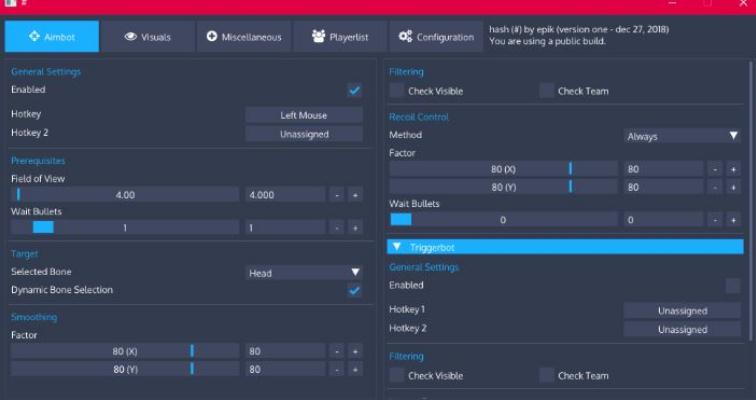The width and height of the screenshot is (756, 400).
Task: Increase Recoil X factor with plus
Action: click(x=733, y=169)
